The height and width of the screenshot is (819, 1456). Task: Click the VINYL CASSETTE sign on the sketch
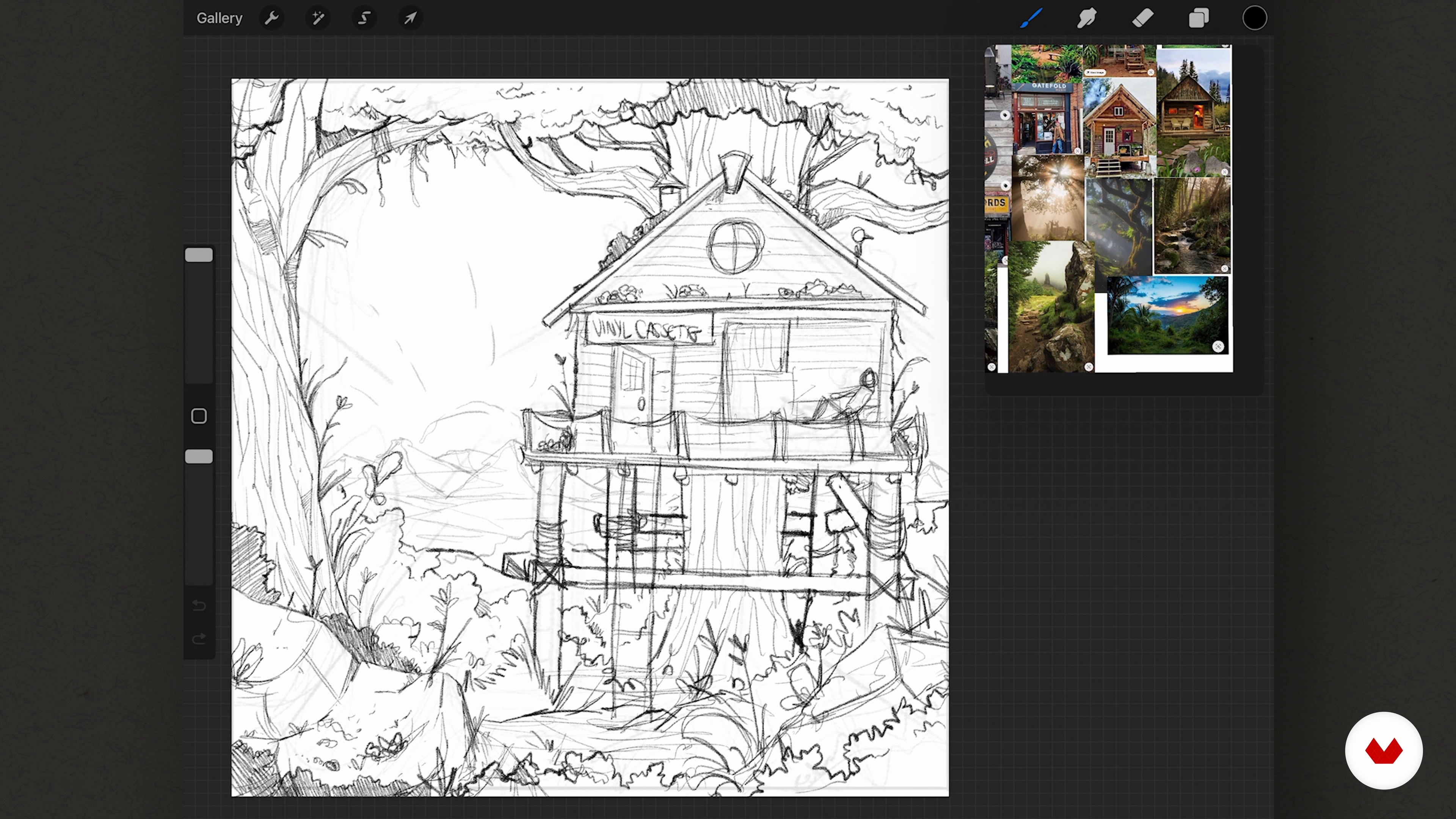click(649, 329)
